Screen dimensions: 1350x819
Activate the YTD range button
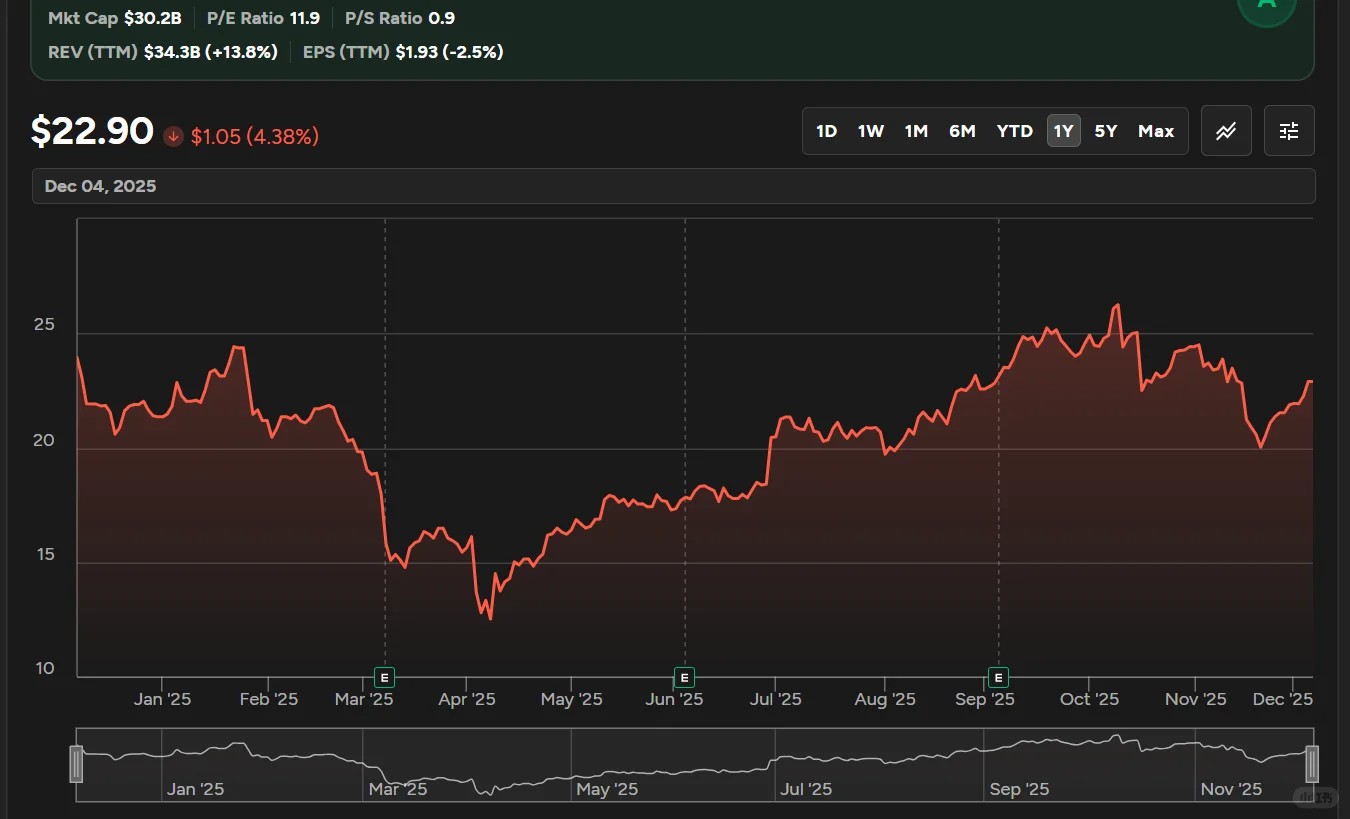[x=1013, y=130]
